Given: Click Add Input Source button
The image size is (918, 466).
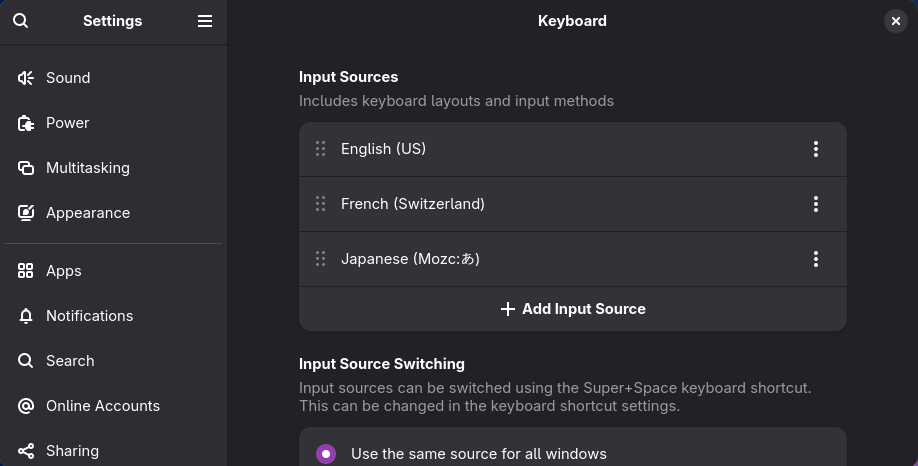Looking at the screenshot, I should 573,309.
